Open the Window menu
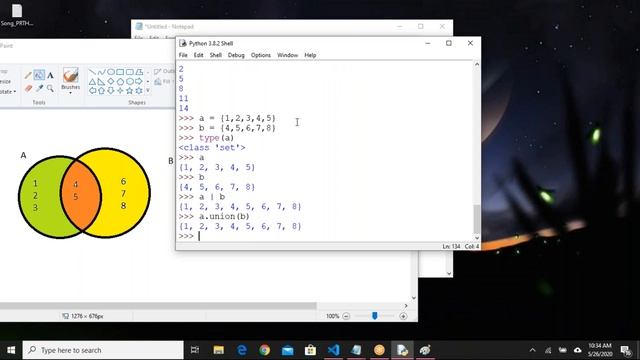The image size is (640, 360). pyautogui.click(x=287, y=55)
